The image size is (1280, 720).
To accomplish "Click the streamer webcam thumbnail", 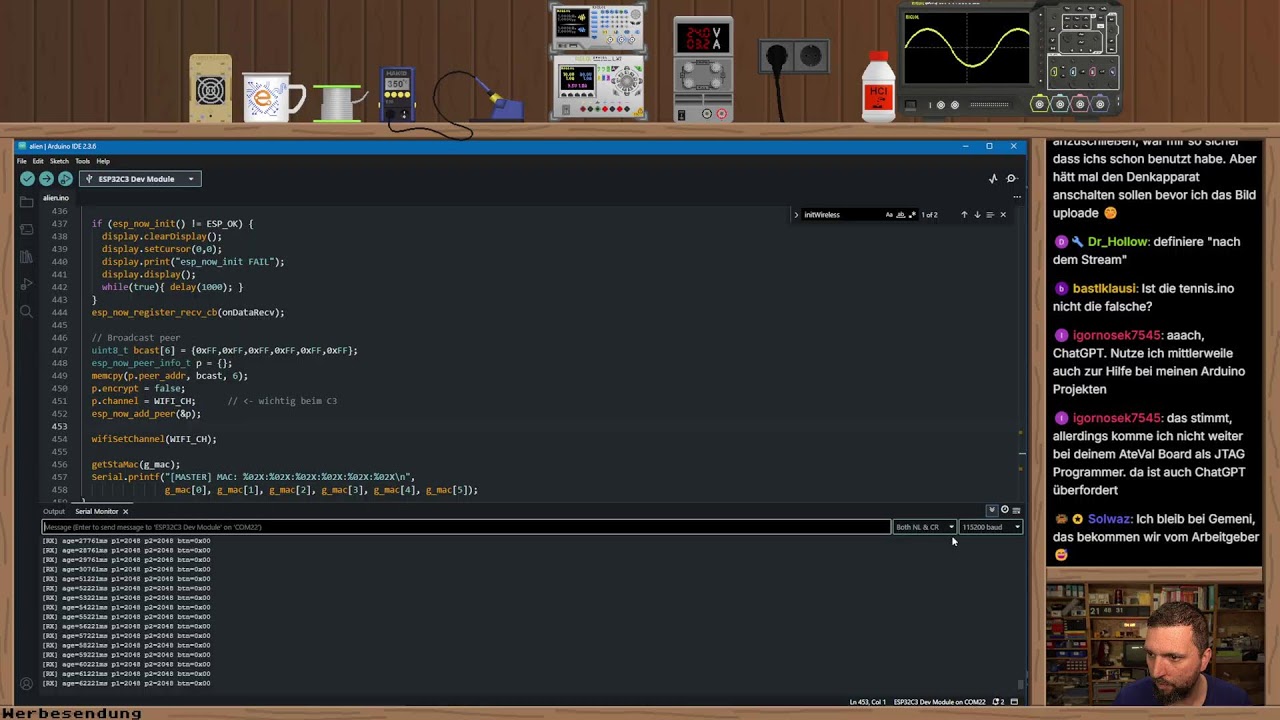I will [x=1154, y=643].
